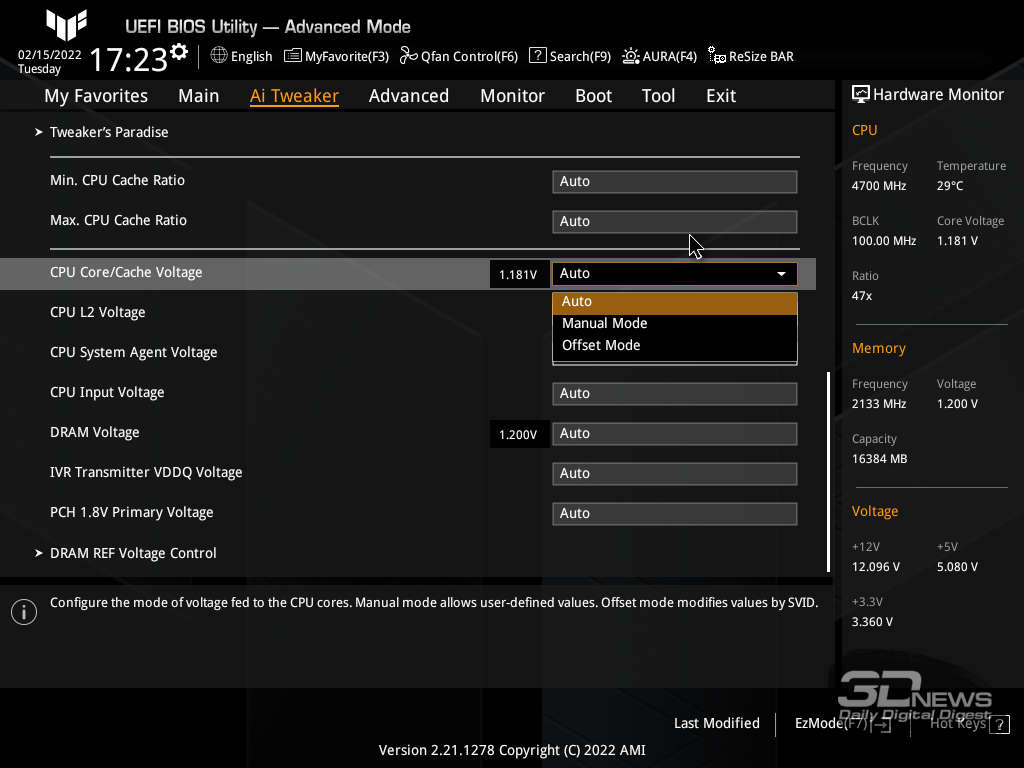Click the settings gear beside the clock
The image size is (1024, 768).
pos(179,52)
